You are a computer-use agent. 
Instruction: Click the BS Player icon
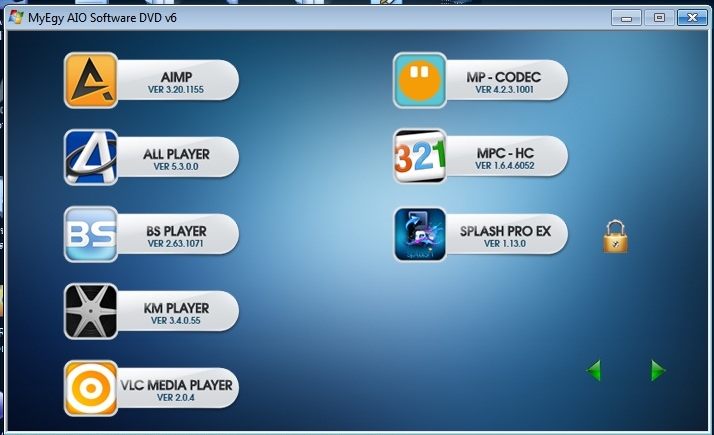pyautogui.click(x=91, y=234)
